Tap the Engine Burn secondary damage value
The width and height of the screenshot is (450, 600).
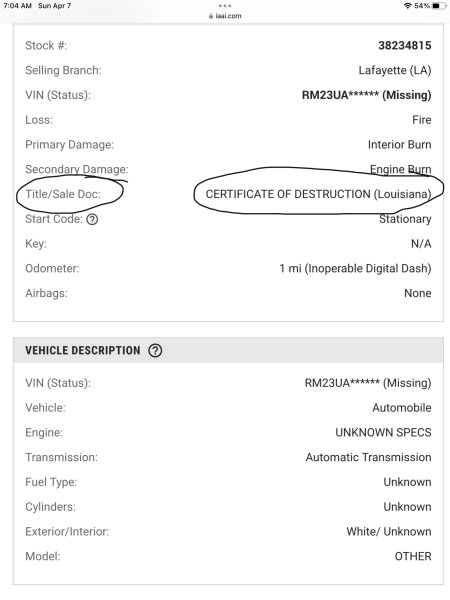[x=401, y=169]
